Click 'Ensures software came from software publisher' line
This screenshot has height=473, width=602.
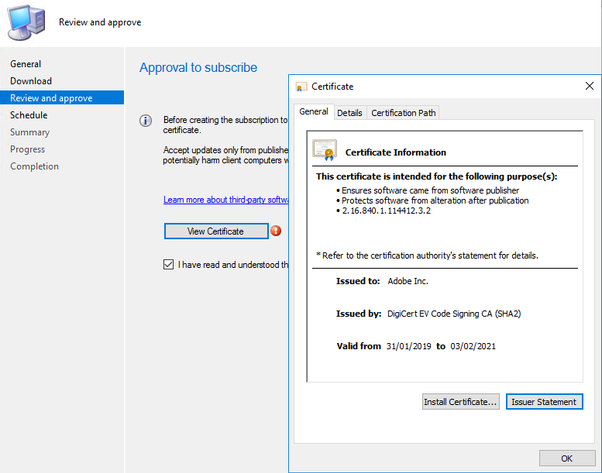point(430,190)
